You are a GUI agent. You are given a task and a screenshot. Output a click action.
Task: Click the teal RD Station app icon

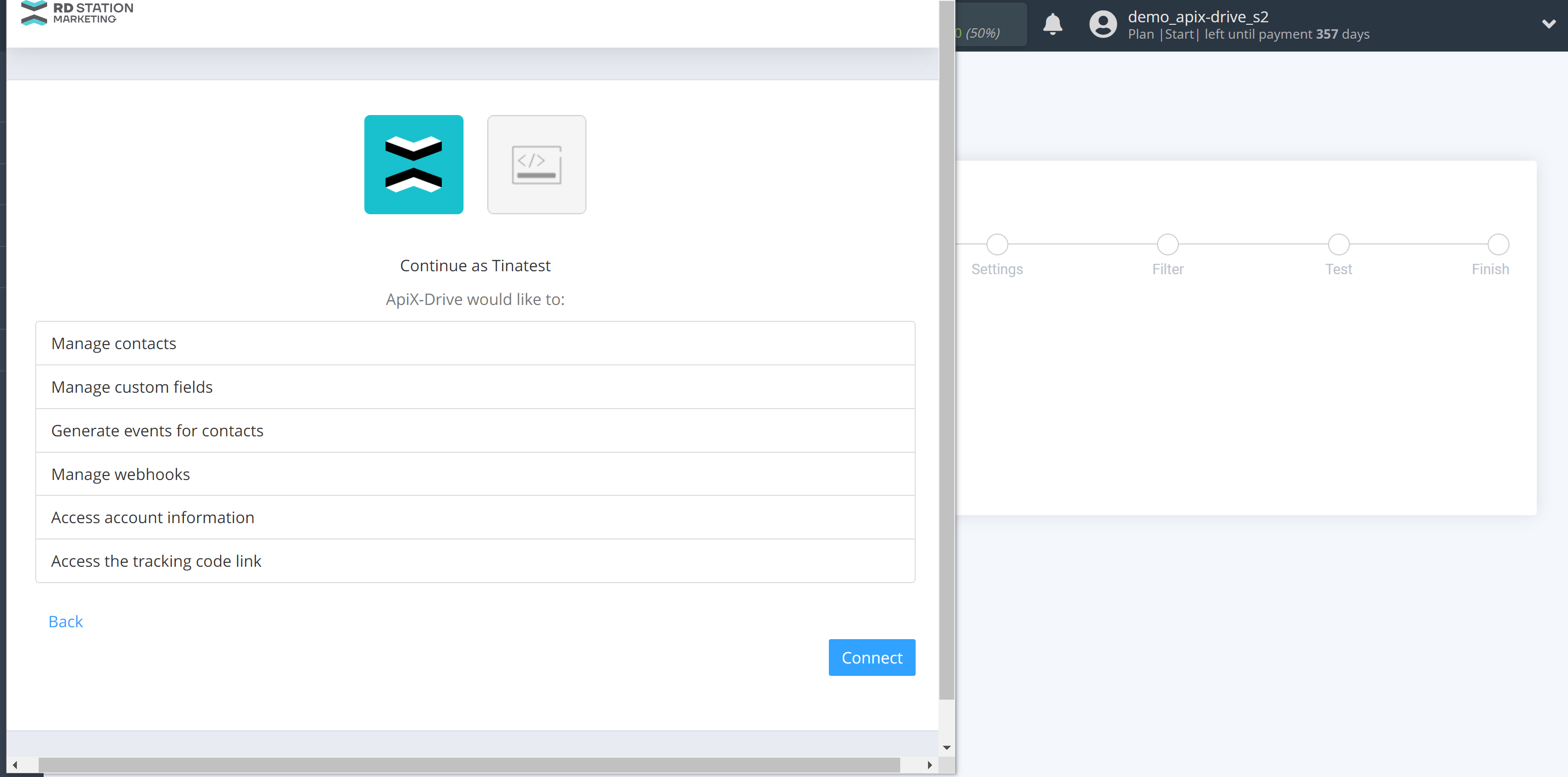(x=413, y=165)
